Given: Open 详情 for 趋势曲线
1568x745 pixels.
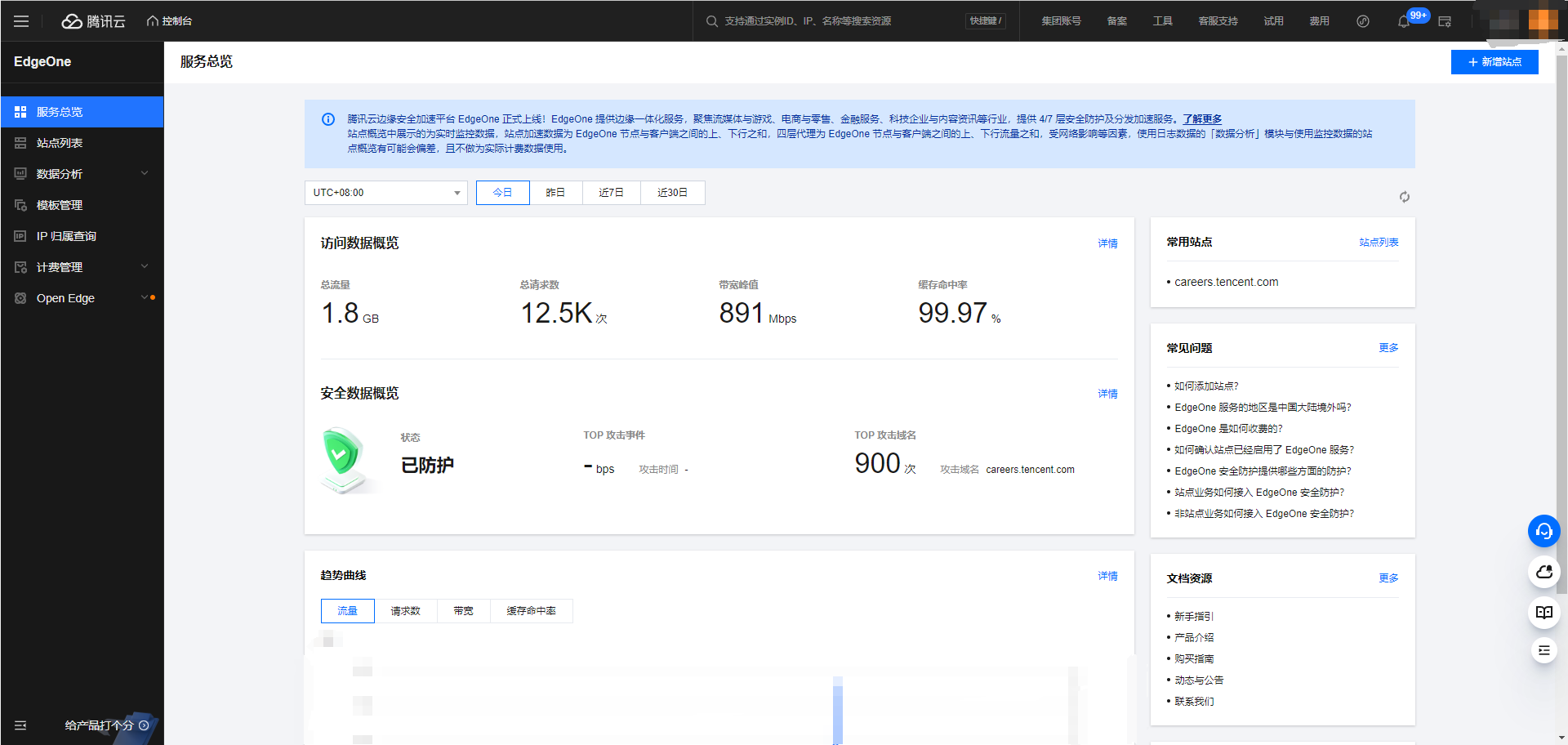Looking at the screenshot, I should click(x=1107, y=576).
